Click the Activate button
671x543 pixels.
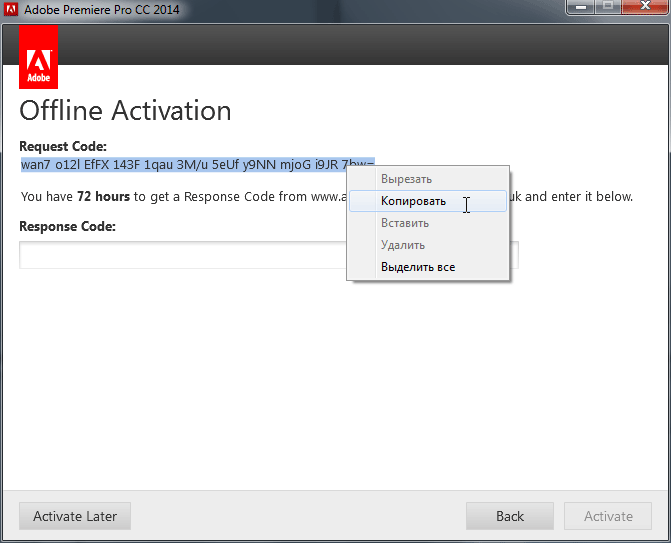click(x=608, y=516)
